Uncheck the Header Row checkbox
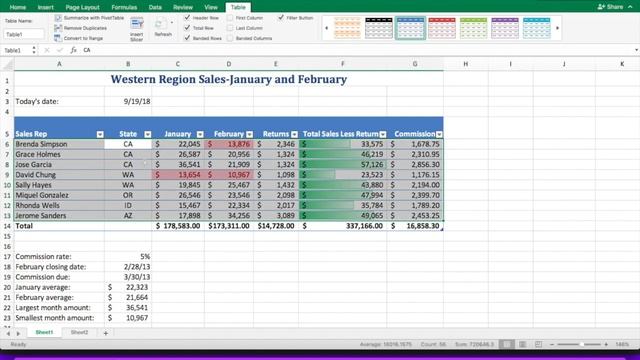640x360 pixels. (187, 18)
